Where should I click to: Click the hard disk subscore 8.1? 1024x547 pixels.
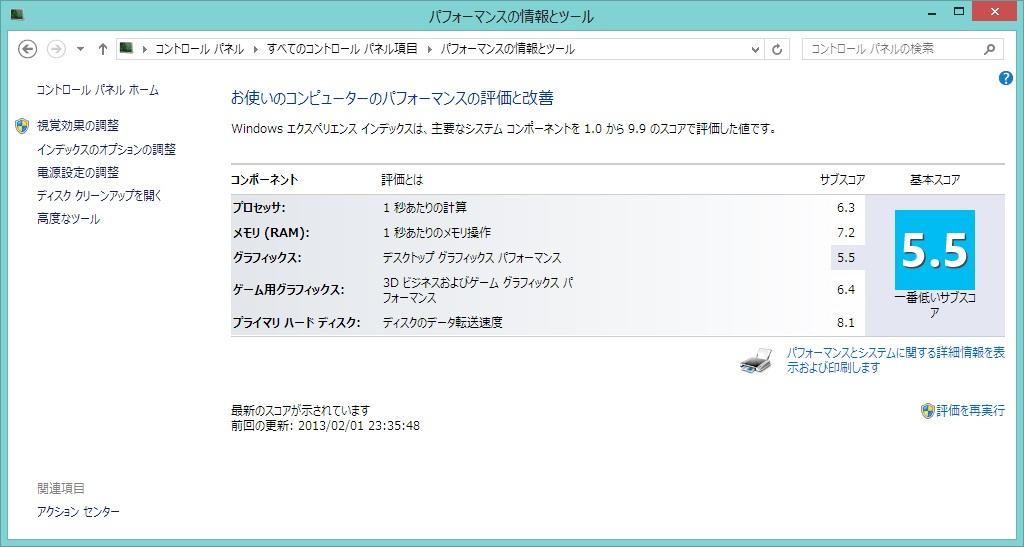(x=846, y=322)
